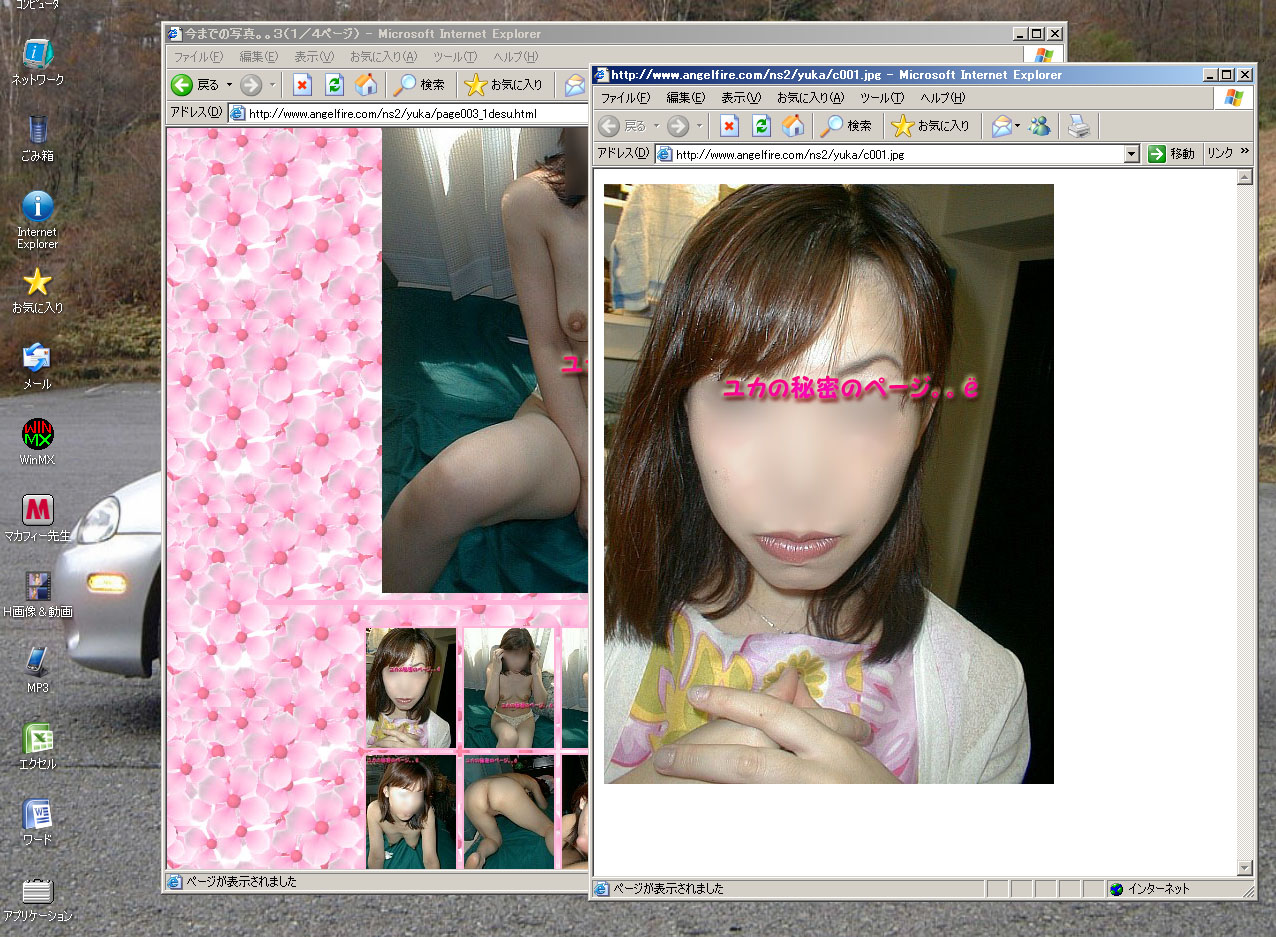Click Stop icon in the front c001.jpg window
Image resolution: width=1276 pixels, height=937 pixels.
point(729,126)
